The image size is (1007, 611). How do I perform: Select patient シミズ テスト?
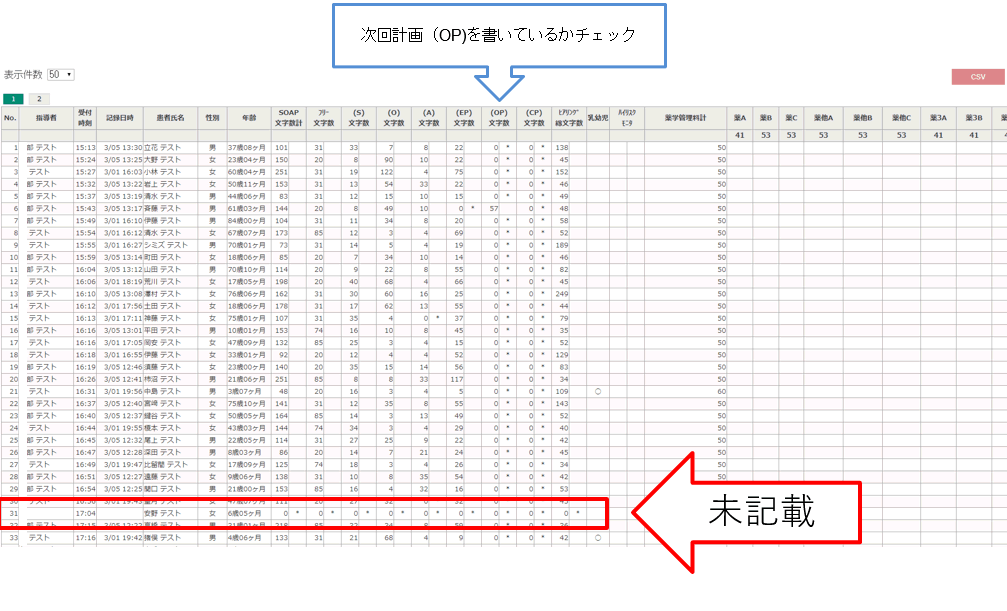(166, 245)
